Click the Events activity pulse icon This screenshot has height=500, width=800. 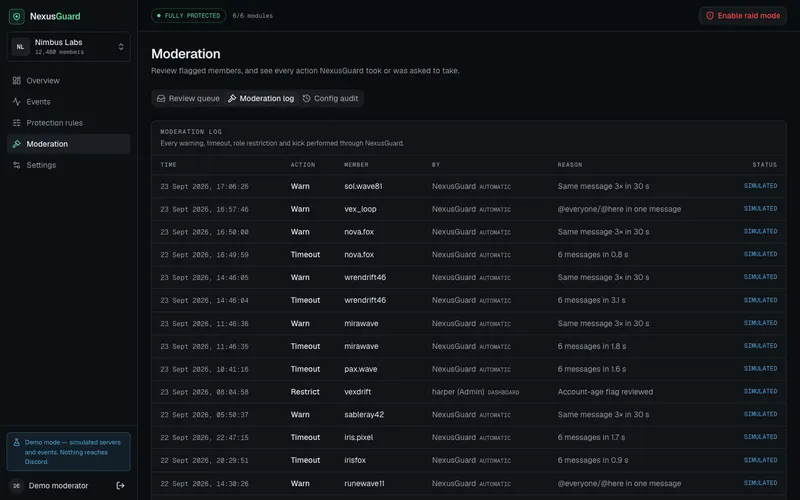coord(16,102)
